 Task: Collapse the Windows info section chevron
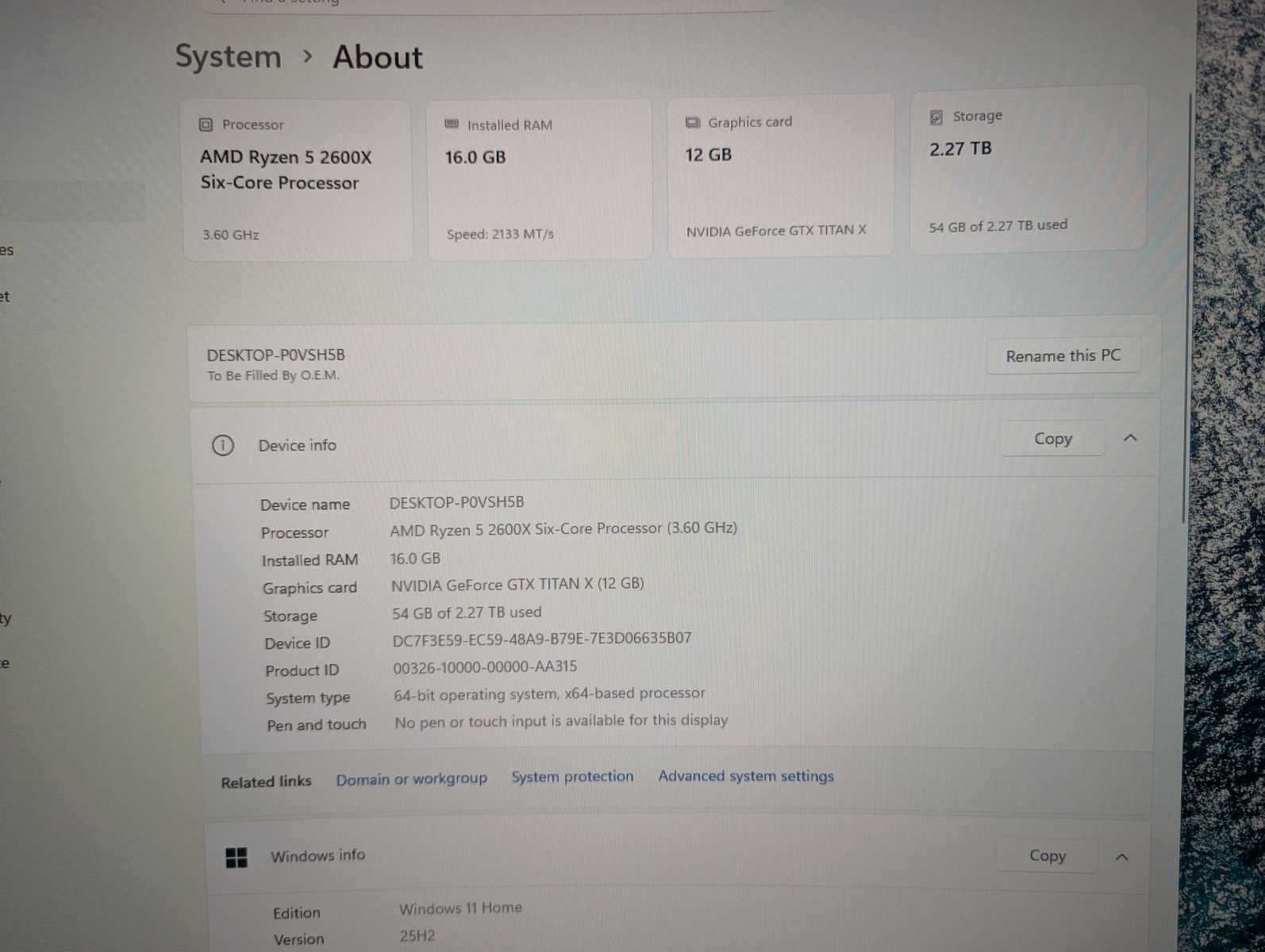tap(1122, 857)
